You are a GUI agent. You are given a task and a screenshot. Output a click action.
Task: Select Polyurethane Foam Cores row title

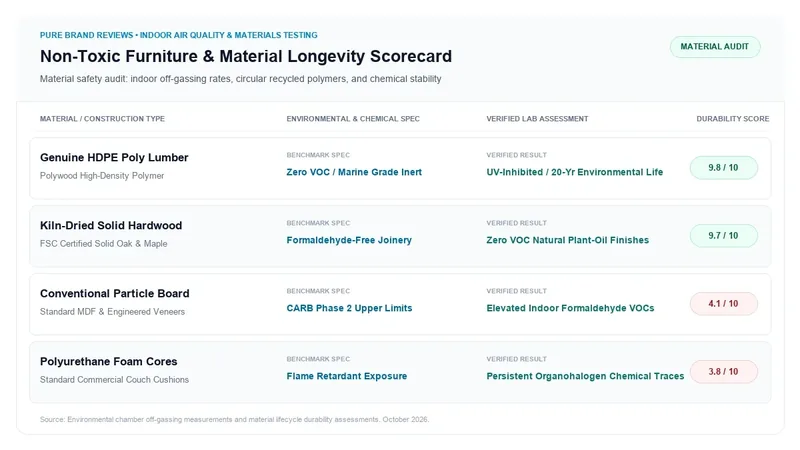click(109, 362)
